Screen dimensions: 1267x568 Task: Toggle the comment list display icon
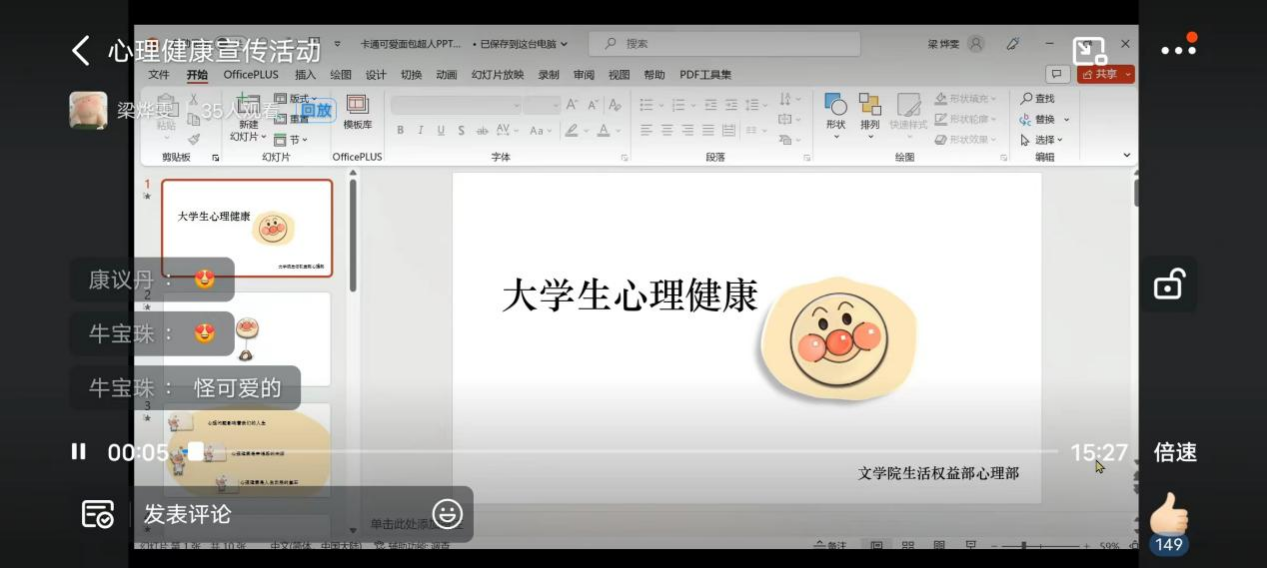pos(97,514)
